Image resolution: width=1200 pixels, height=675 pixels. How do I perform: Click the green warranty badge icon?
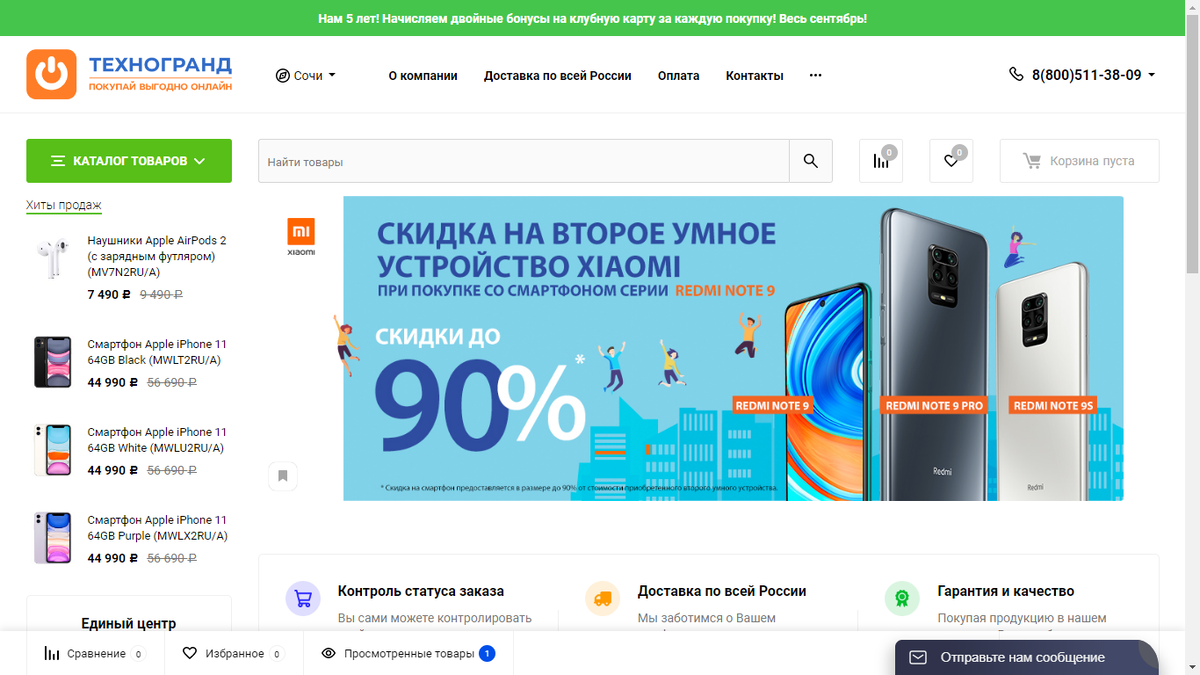[902, 599]
